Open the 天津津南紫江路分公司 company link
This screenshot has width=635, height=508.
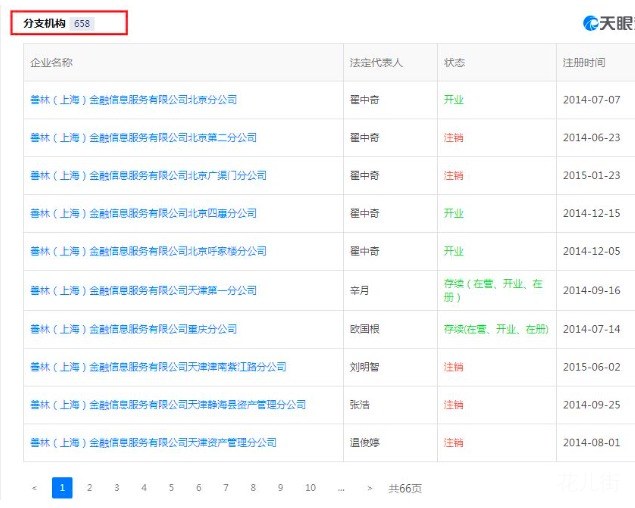[x=158, y=367]
